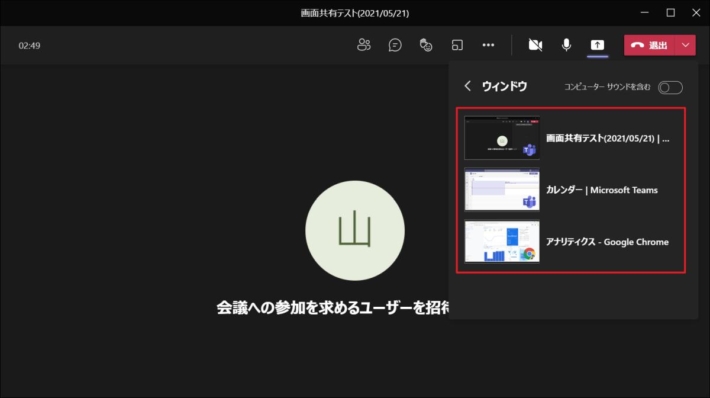This screenshot has width=710, height=398.
Task: Toggle コンピューター サウンドを含む switch
Action: [x=670, y=87]
